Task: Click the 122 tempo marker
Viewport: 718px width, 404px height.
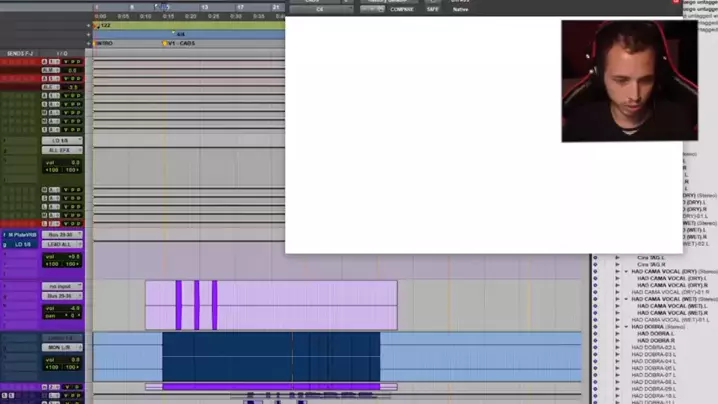Action: (x=105, y=25)
